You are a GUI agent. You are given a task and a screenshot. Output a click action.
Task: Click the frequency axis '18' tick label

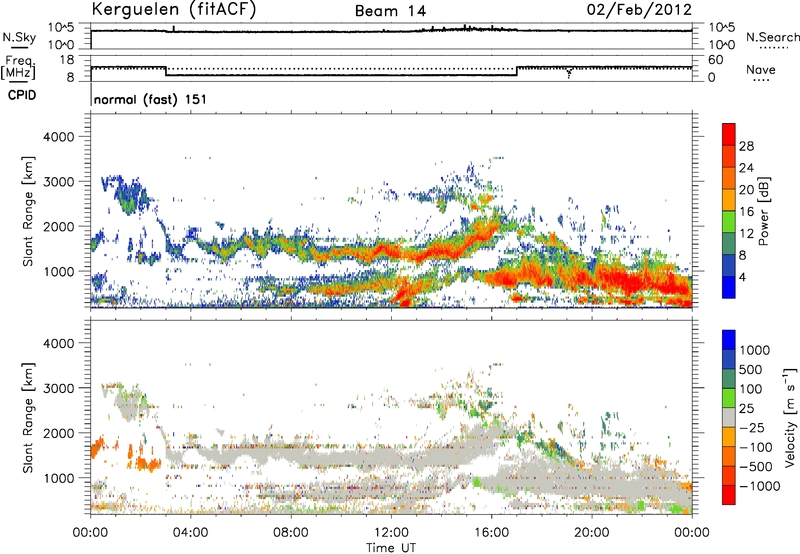tap(67, 60)
